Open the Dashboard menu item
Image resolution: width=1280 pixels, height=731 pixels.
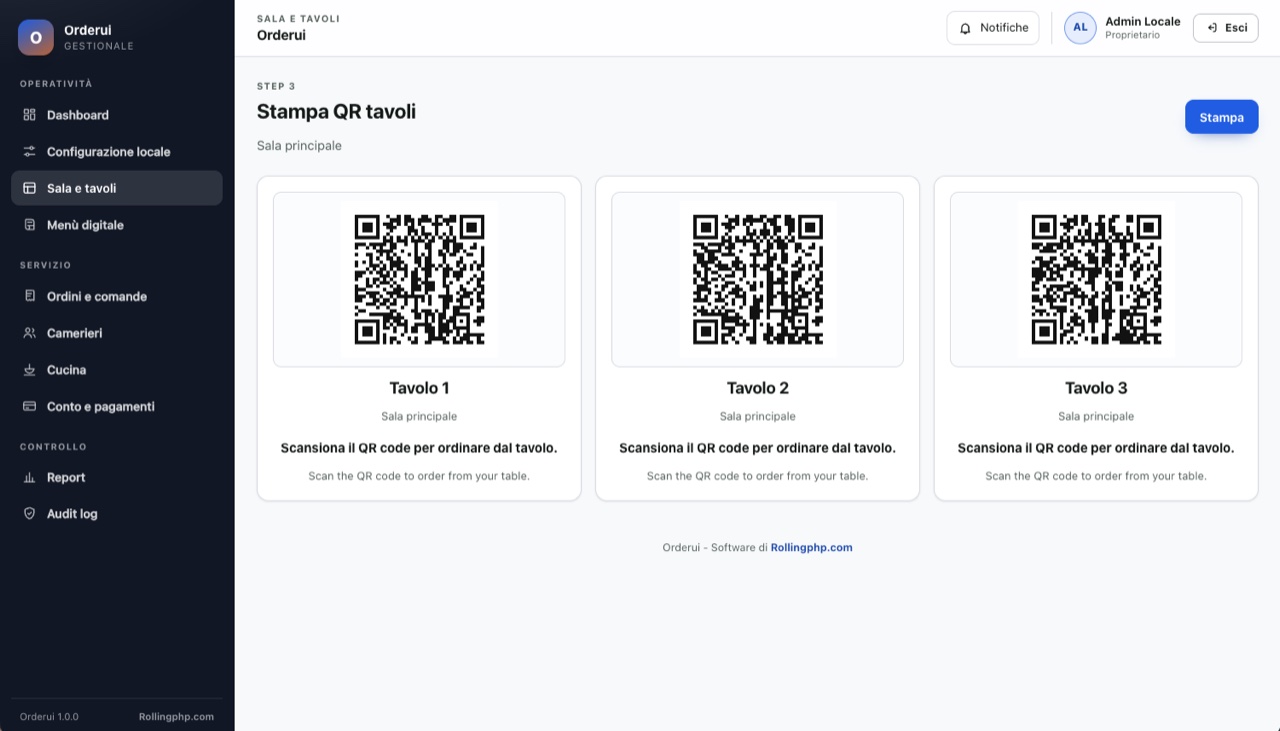[117, 115]
